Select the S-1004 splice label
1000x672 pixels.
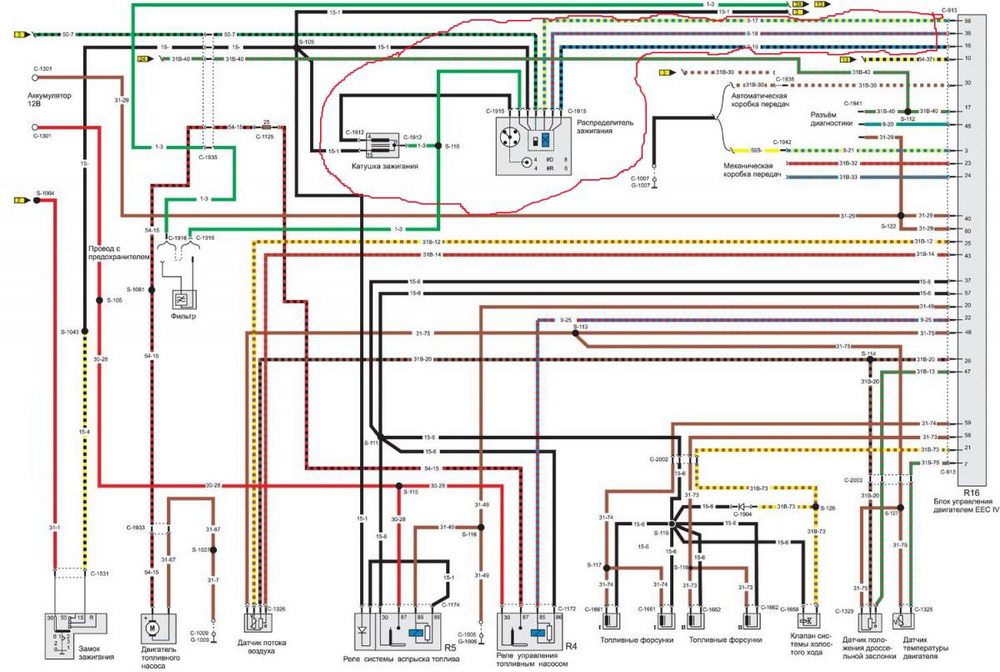(x=45, y=193)
